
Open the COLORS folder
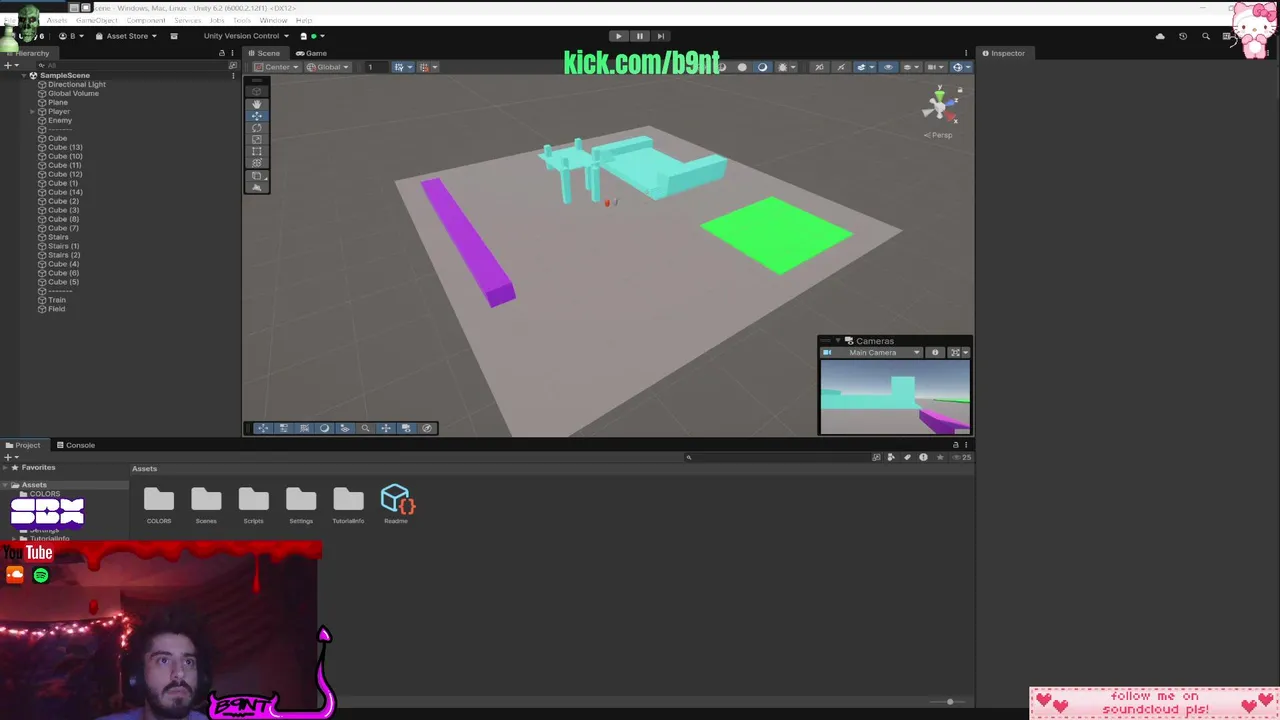tap(159, 504)
